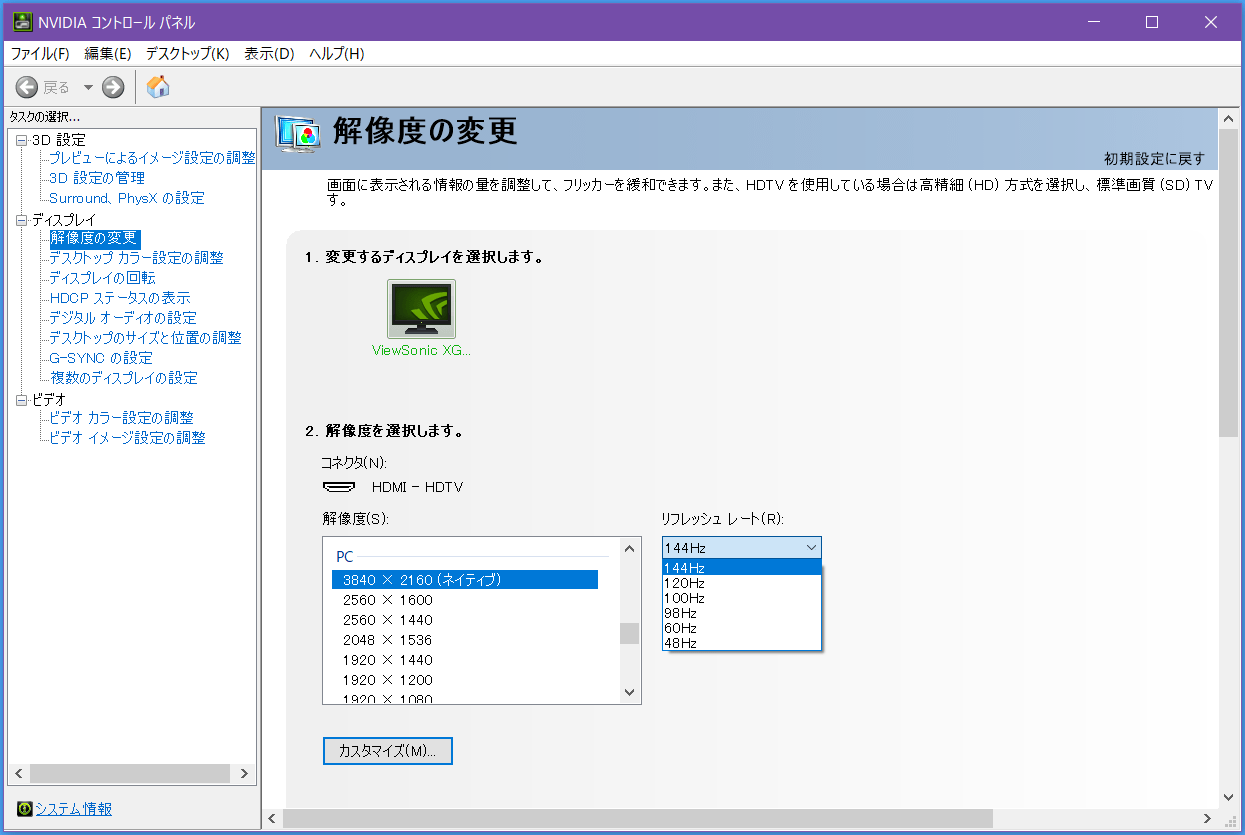Screen dimensions: 1245x835
Task: Click the Back arrow toolbar icon
Action: (27, 87)
